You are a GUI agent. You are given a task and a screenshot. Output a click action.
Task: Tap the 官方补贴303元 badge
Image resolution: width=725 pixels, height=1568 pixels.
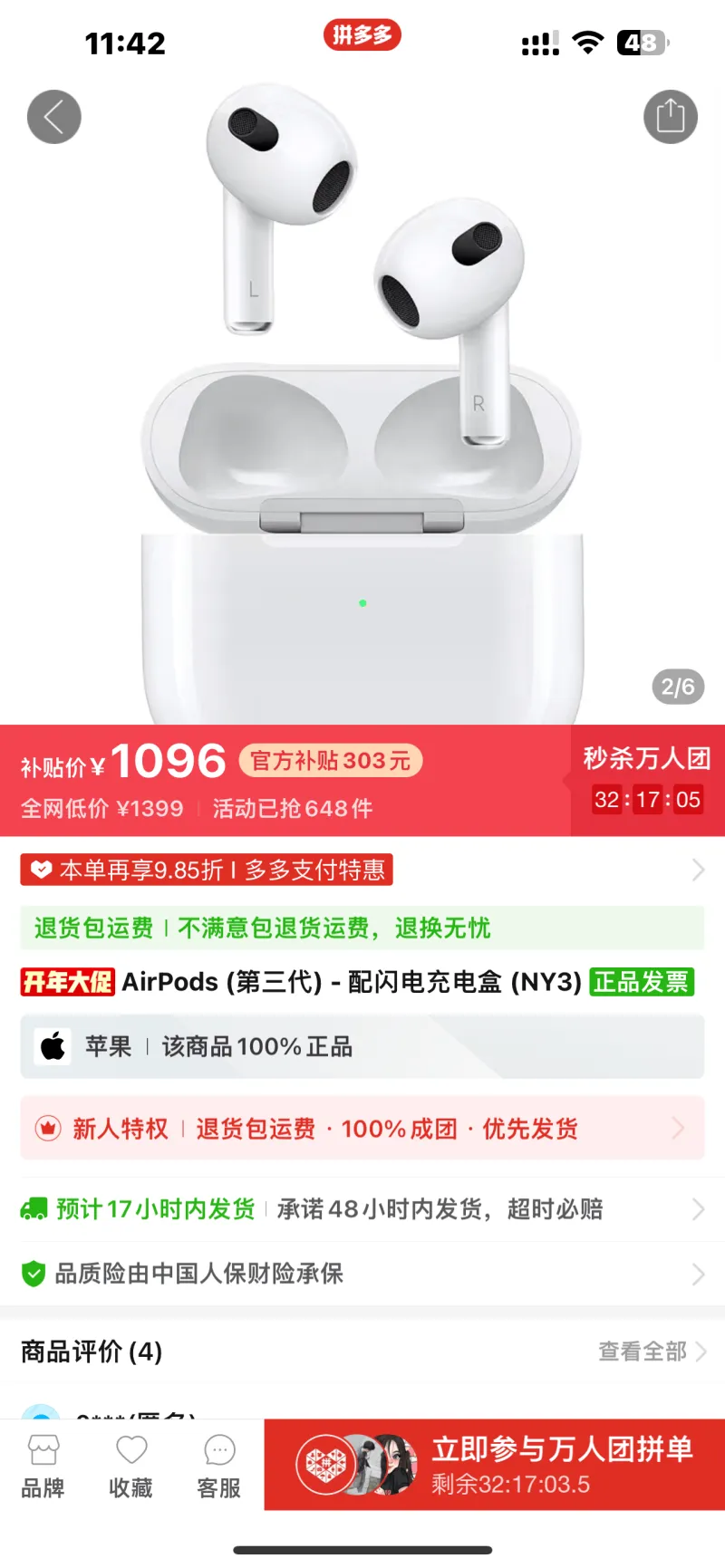tap(331, 760)
